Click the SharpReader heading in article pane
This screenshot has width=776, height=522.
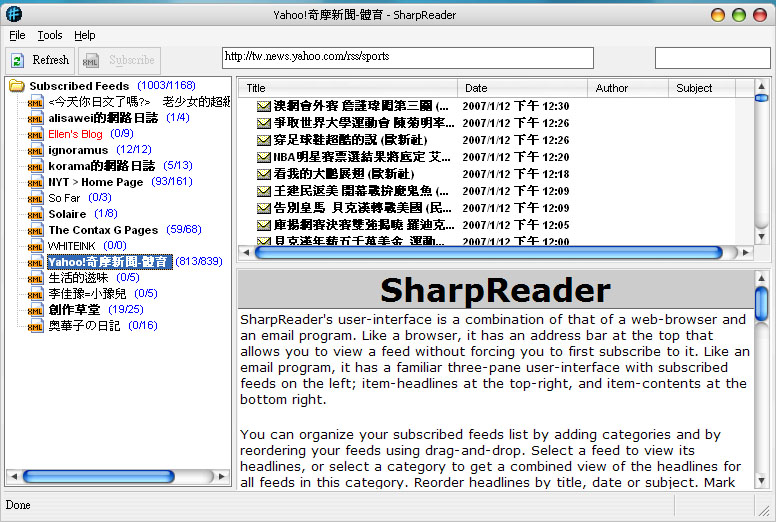click(x=495, y=290)
